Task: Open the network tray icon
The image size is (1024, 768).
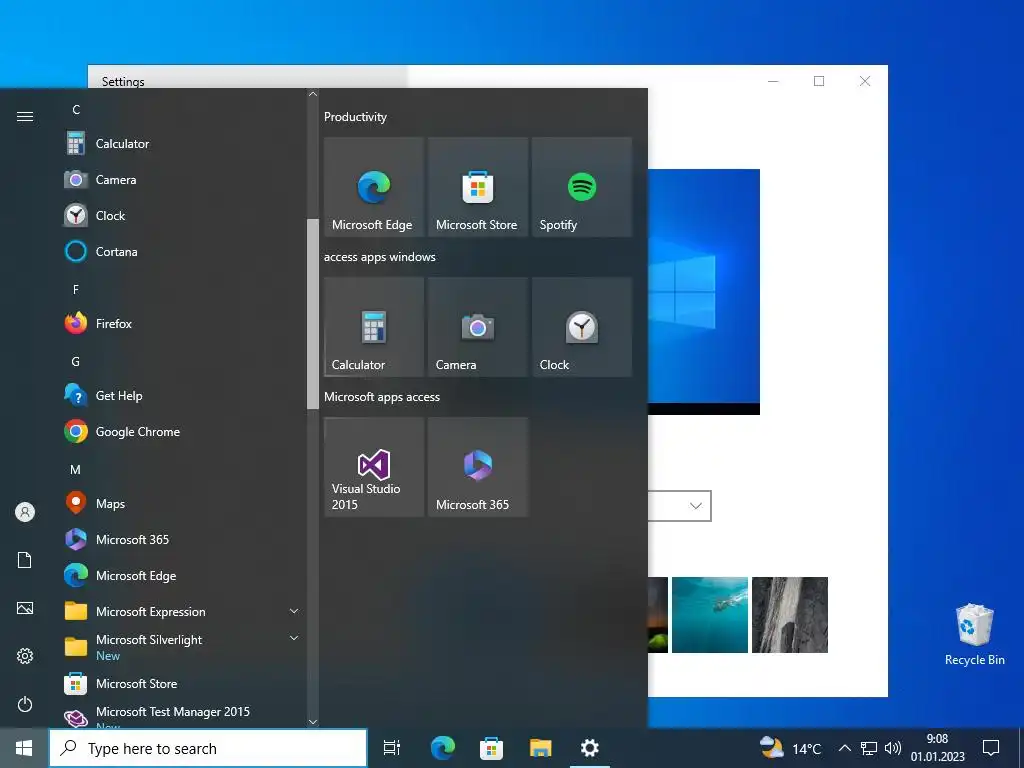Action: pyautogui.click(x=869, y=748)
